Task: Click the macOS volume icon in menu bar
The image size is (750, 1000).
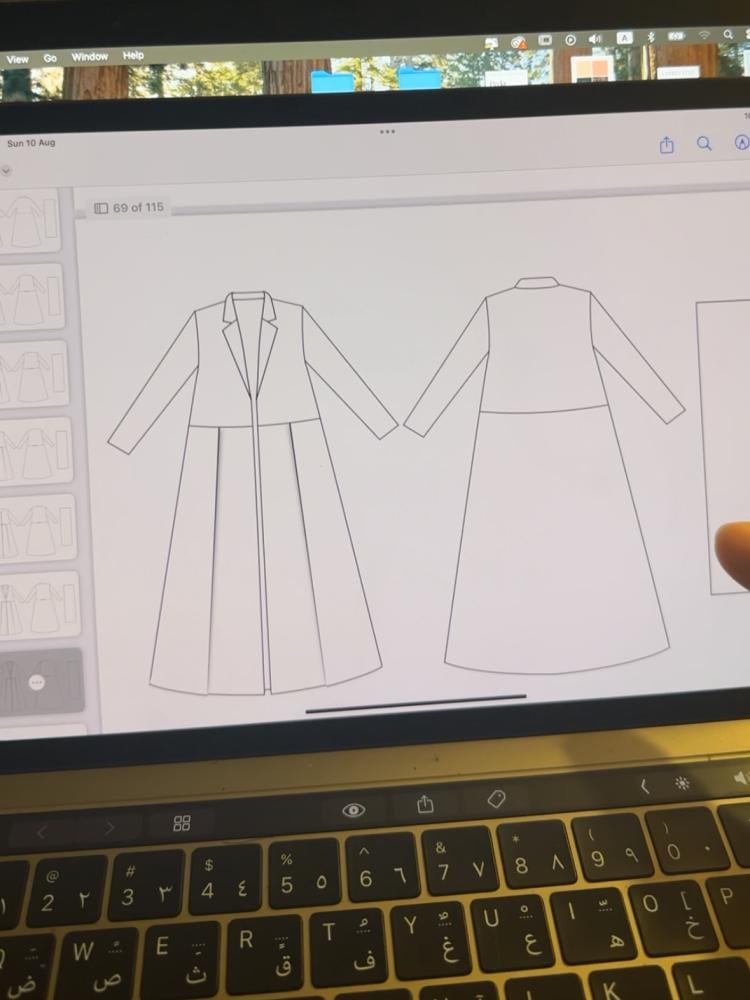Action: (x=596, y=38)
